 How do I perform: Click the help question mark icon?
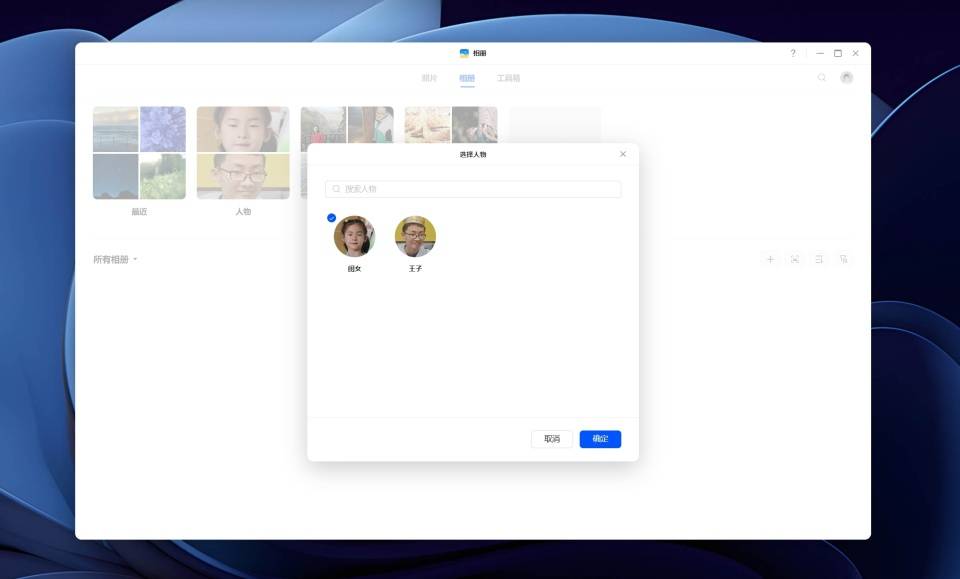[x=793, y=53]
